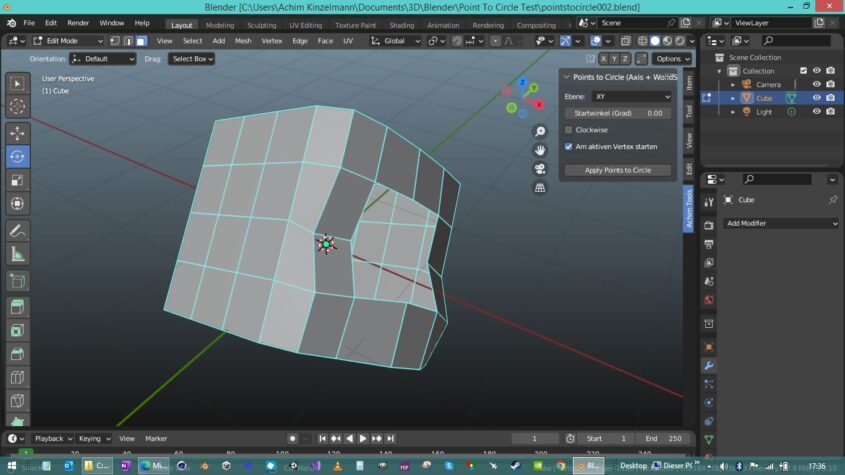Choose the Scale tool
The image size is (845, 475).
tap(18, 181)
